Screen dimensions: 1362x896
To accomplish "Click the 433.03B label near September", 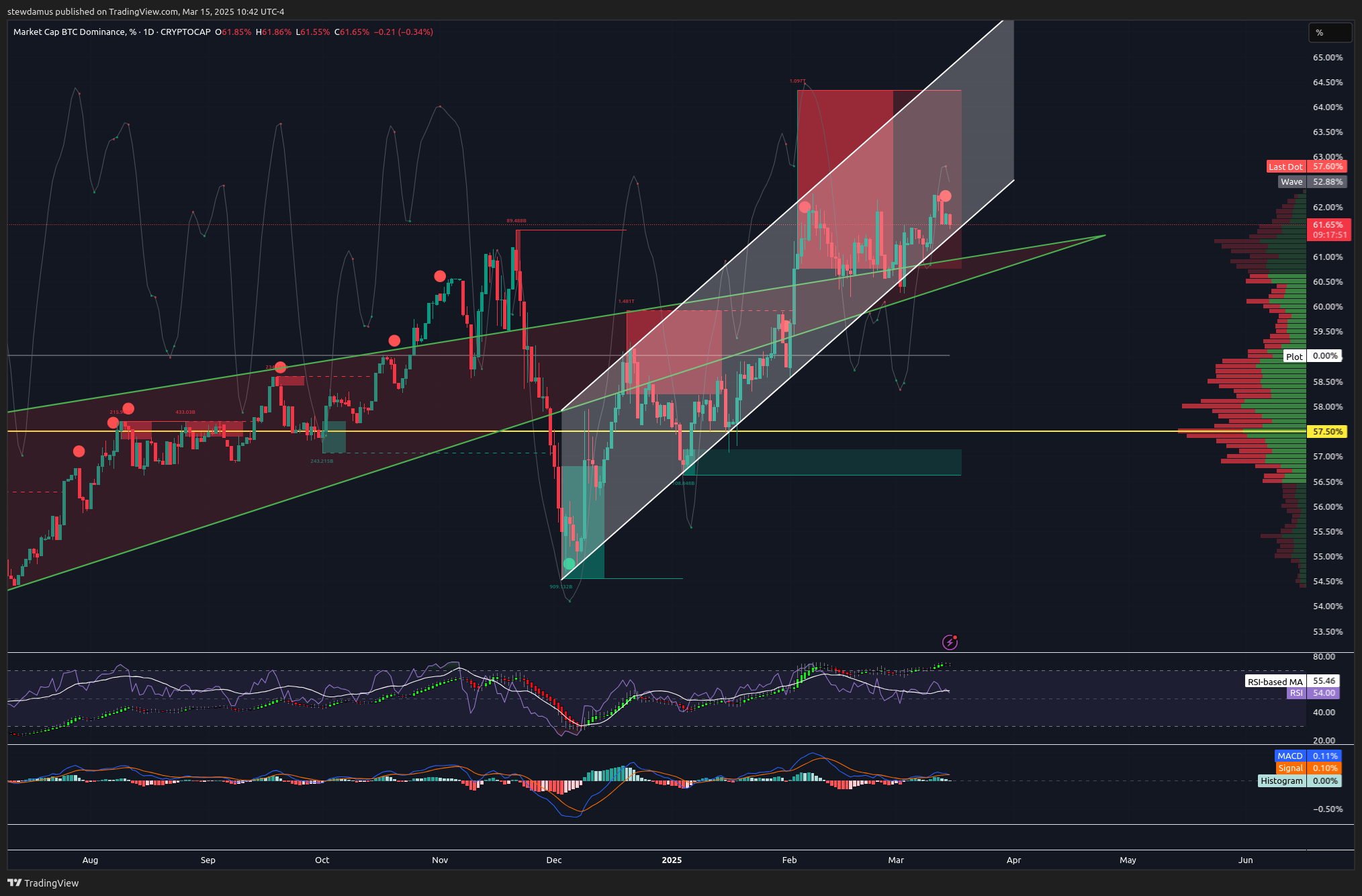I will pos(185,412).
